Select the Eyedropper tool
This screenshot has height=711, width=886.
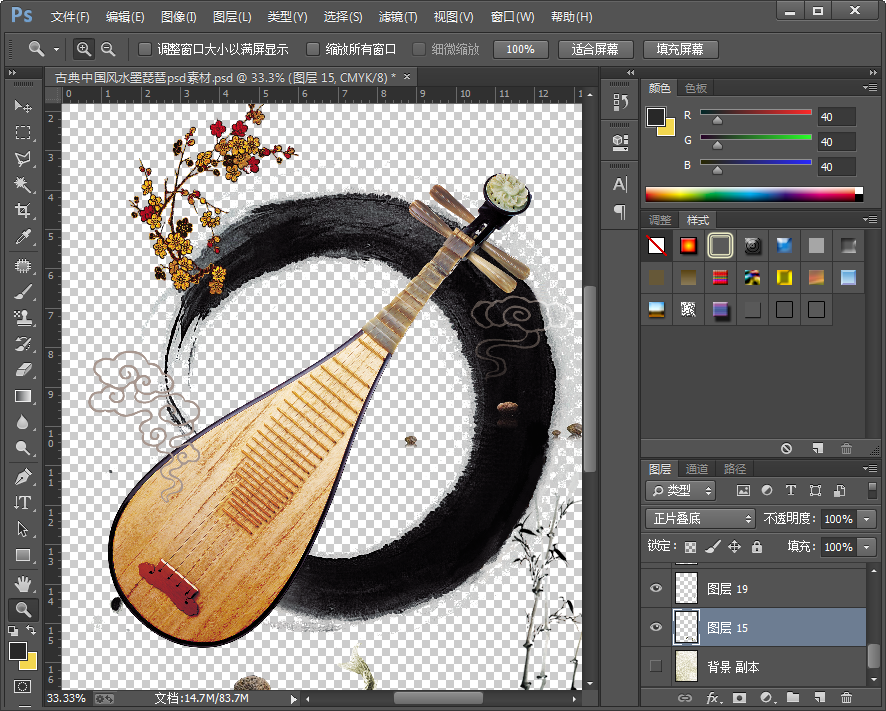click(22, 238)
